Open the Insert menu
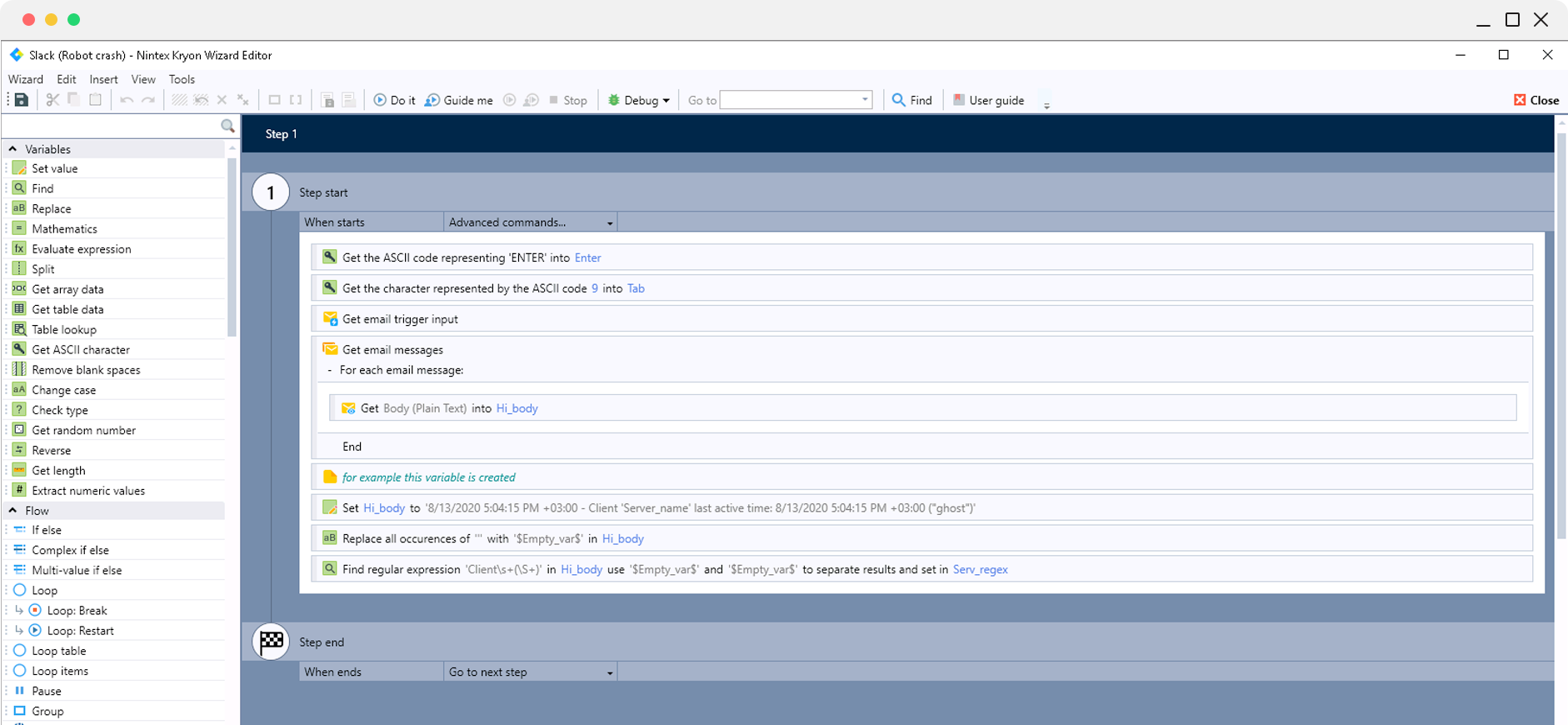This screenshot has height=725, width=1568. [x=103, y=79]
